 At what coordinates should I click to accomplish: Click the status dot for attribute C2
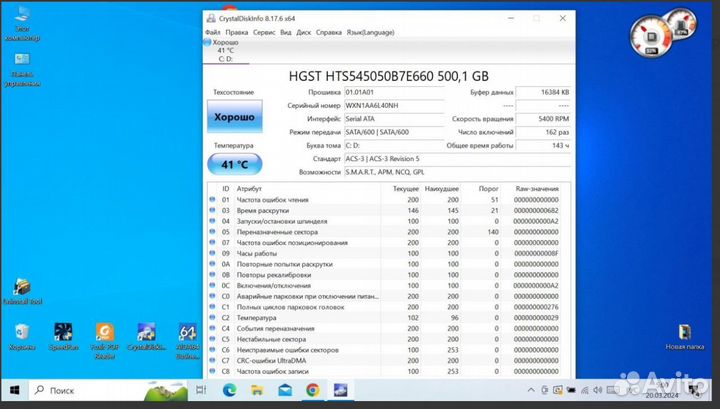coord(212,318)
